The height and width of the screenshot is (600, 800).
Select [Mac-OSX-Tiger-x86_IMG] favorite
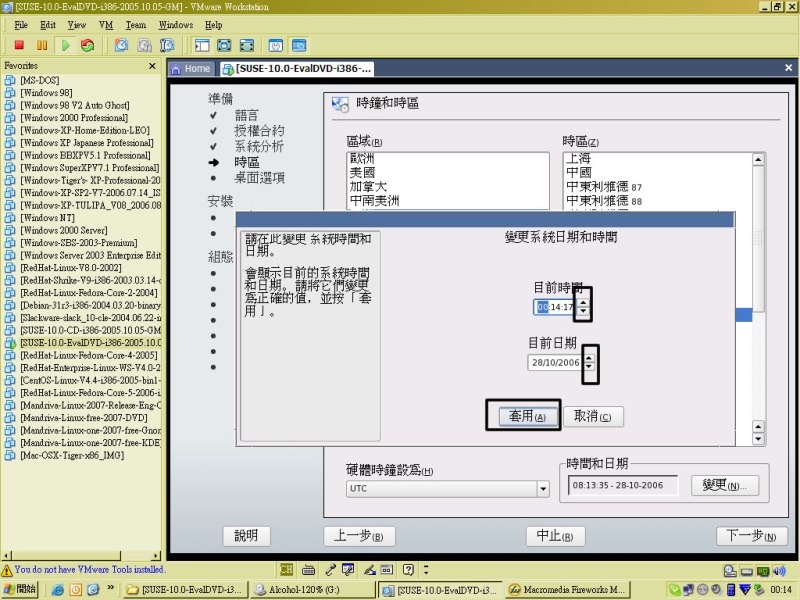click(72, 455)
